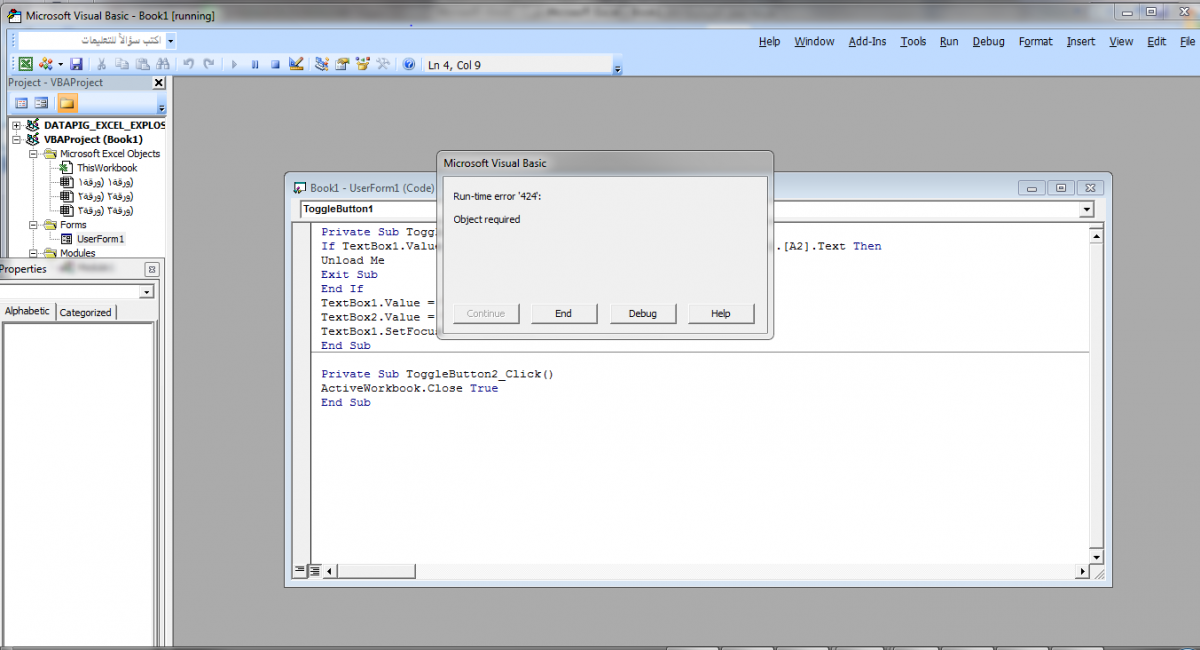Select UserForm1 in the Forms folder
The width and height of the screenshot is (1200, 650).
100,239
